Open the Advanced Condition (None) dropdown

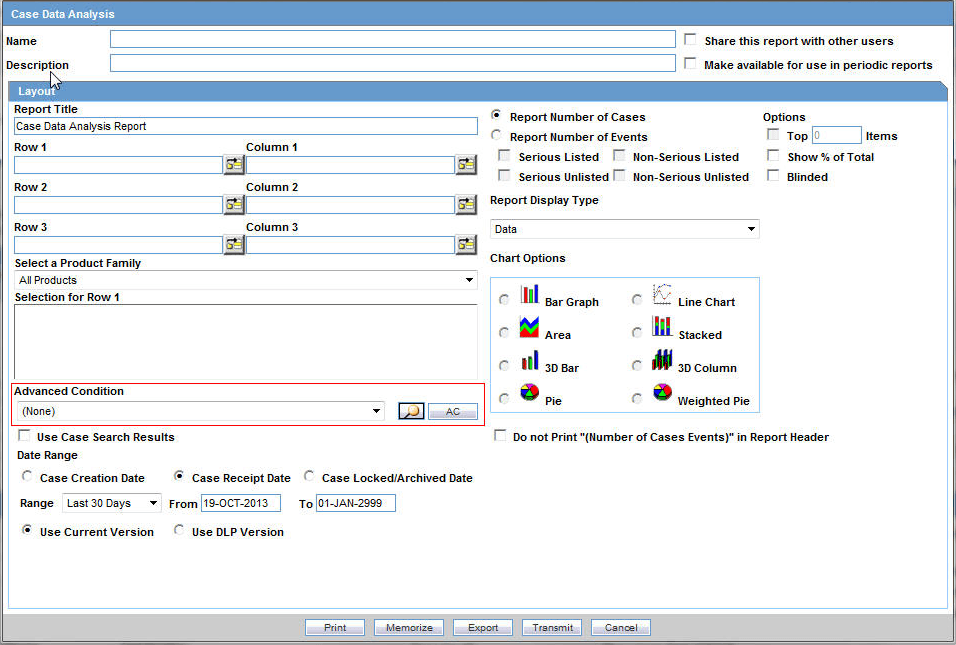pyautogui.click(x=201, y=412)
